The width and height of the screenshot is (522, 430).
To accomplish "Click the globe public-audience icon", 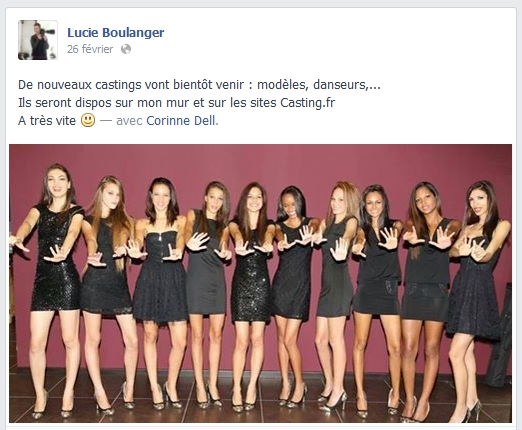I will [126, 49].
